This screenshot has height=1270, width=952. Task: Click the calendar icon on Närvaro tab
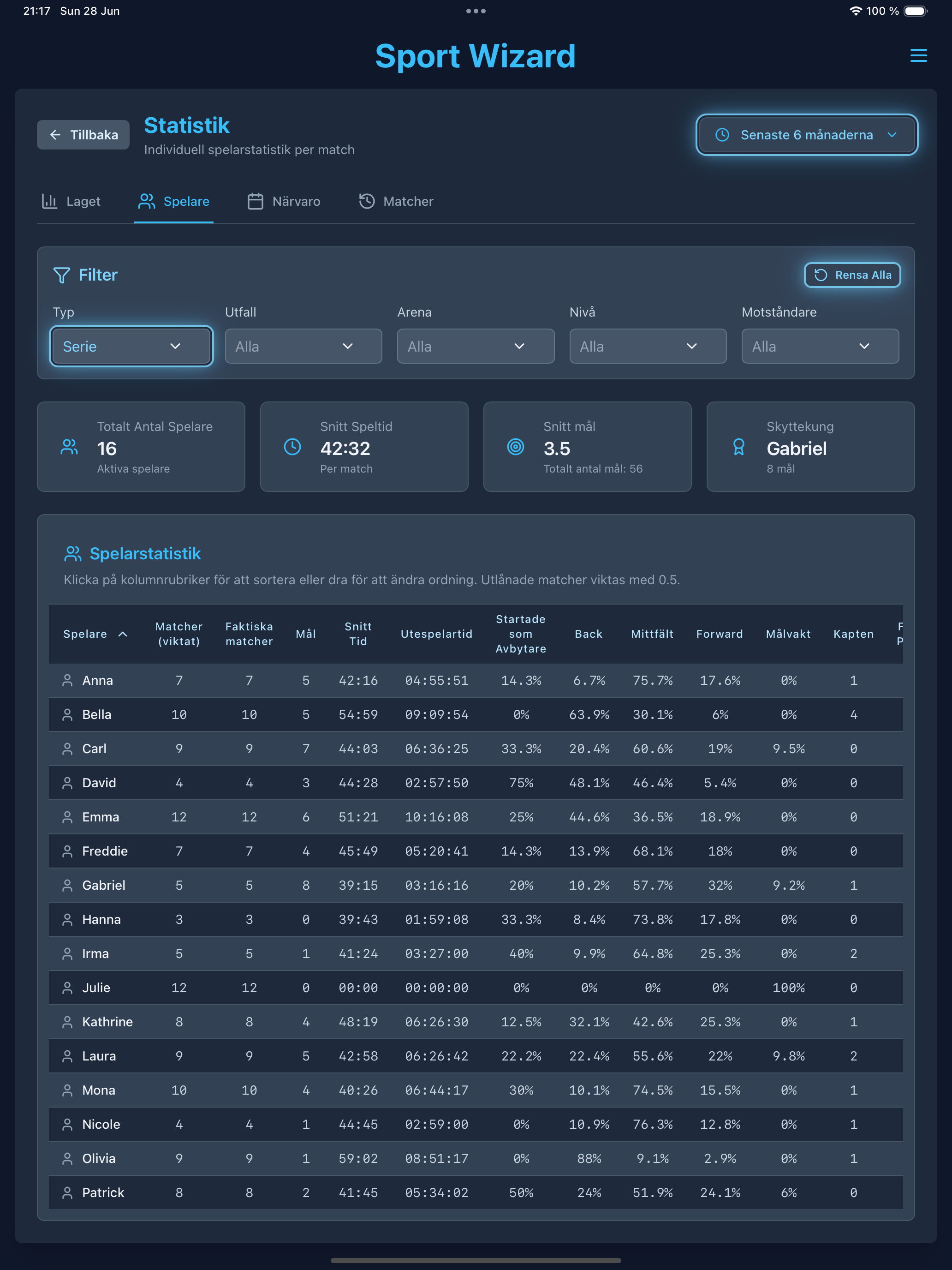pos(256,202)
